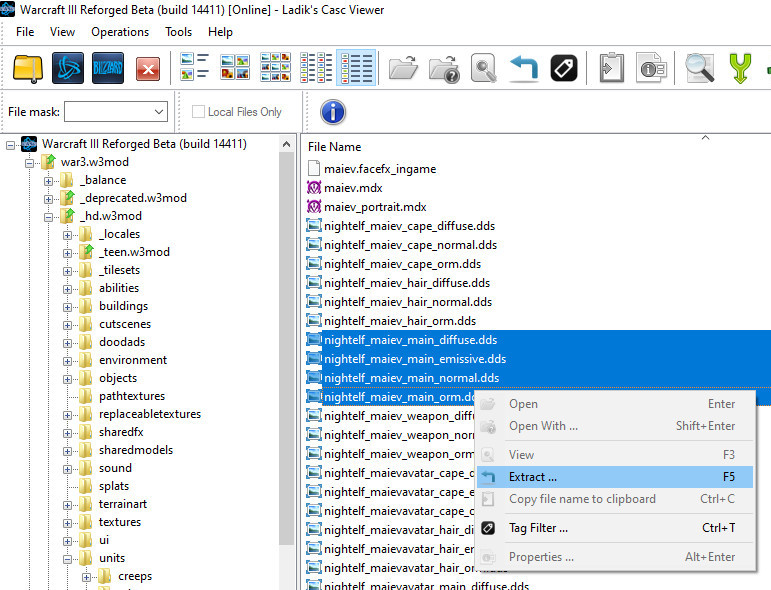This screenshot has height=590, width=771.
Task: Click the clipboard copy toolbar icon
Action: point(611,67)
